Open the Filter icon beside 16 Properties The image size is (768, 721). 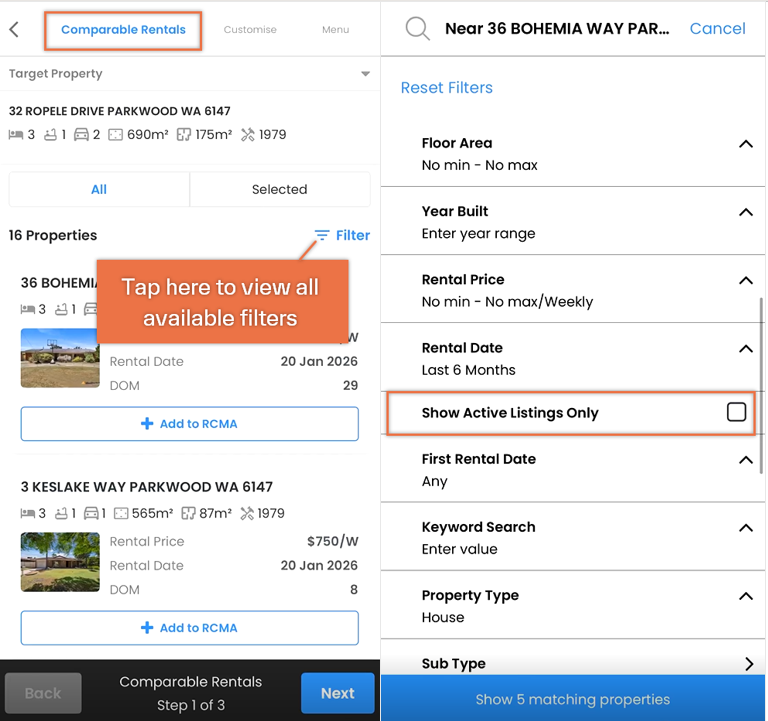[x=322, y=236]
